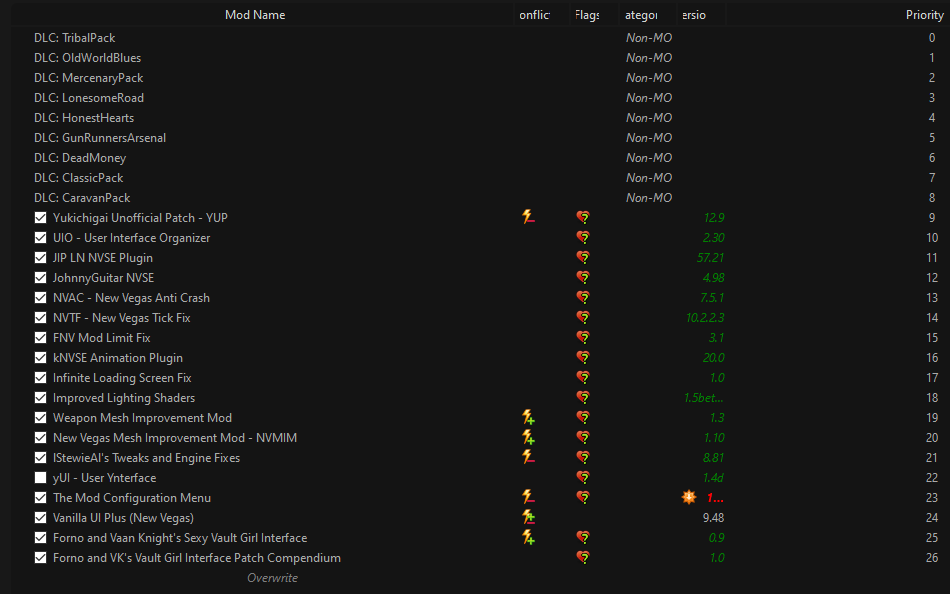Click the conflict lightning icon on Vanilla UI Plus
The width and height of the screenshot is (950, 594).
(529, 517)
